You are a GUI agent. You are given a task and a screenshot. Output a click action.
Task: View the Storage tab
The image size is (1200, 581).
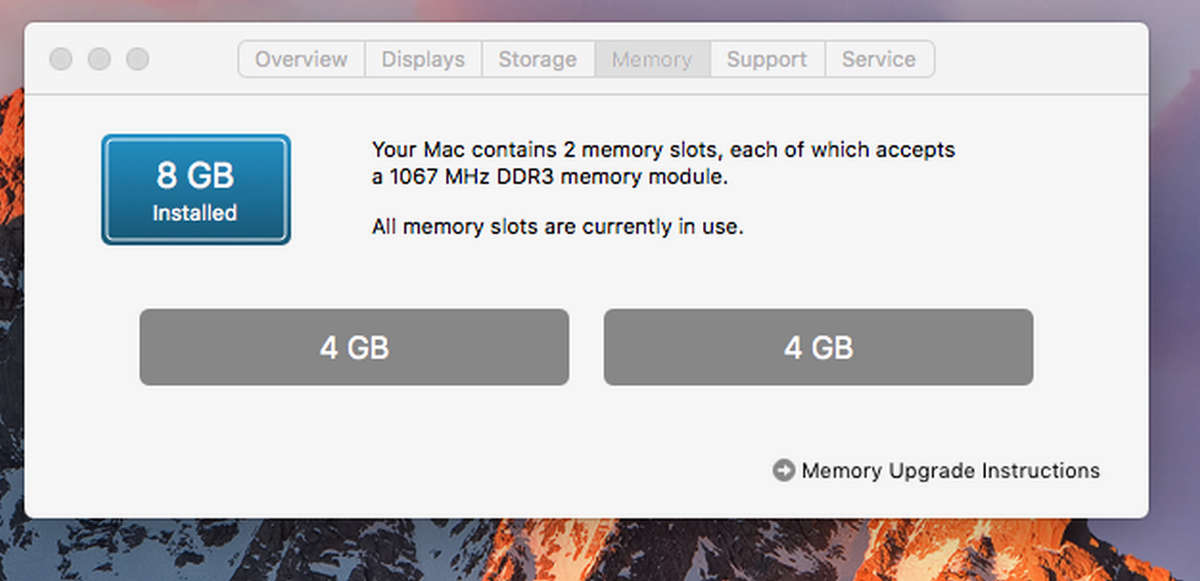pyautogui.click(x=538, y=59)
